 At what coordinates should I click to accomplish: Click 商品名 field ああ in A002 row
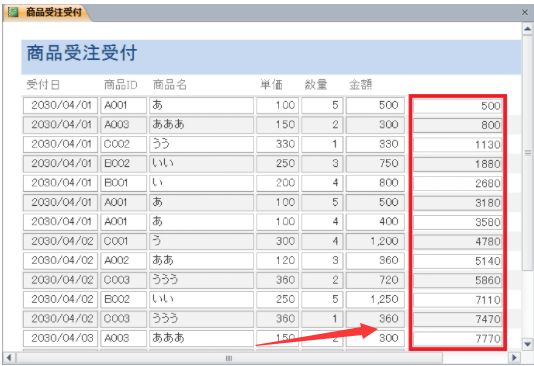point(201,260)
